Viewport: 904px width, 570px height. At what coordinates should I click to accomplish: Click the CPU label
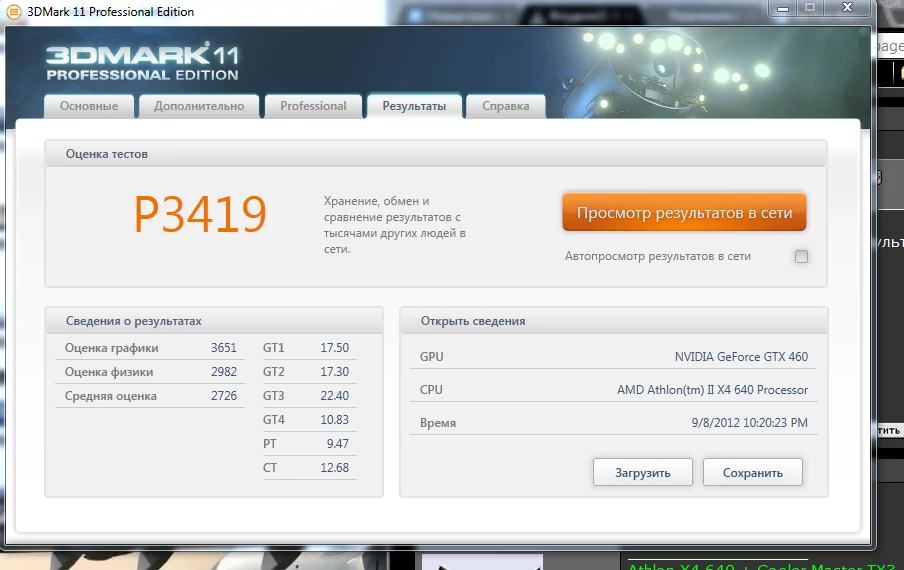[431, 390]
